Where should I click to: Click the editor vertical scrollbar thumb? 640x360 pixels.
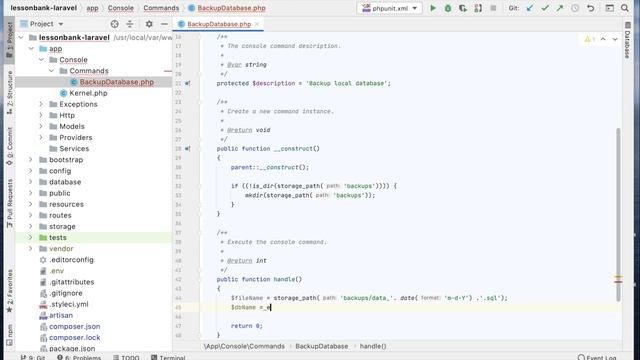point(618,215)
